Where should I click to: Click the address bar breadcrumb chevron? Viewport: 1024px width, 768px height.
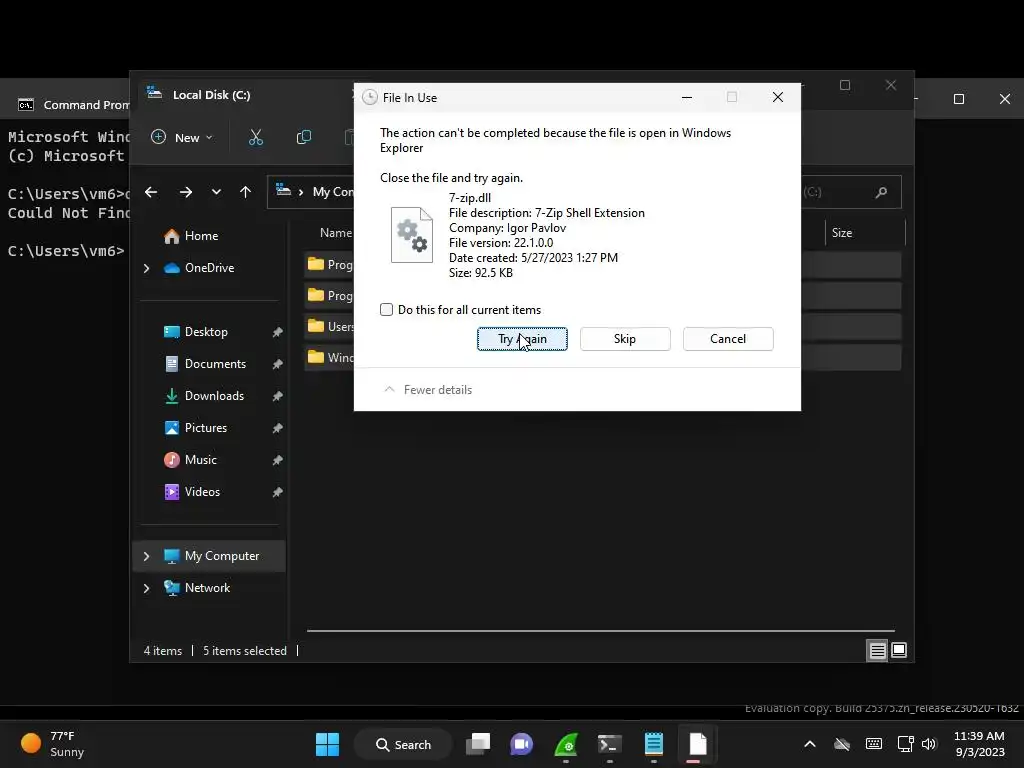coord(301,192)
